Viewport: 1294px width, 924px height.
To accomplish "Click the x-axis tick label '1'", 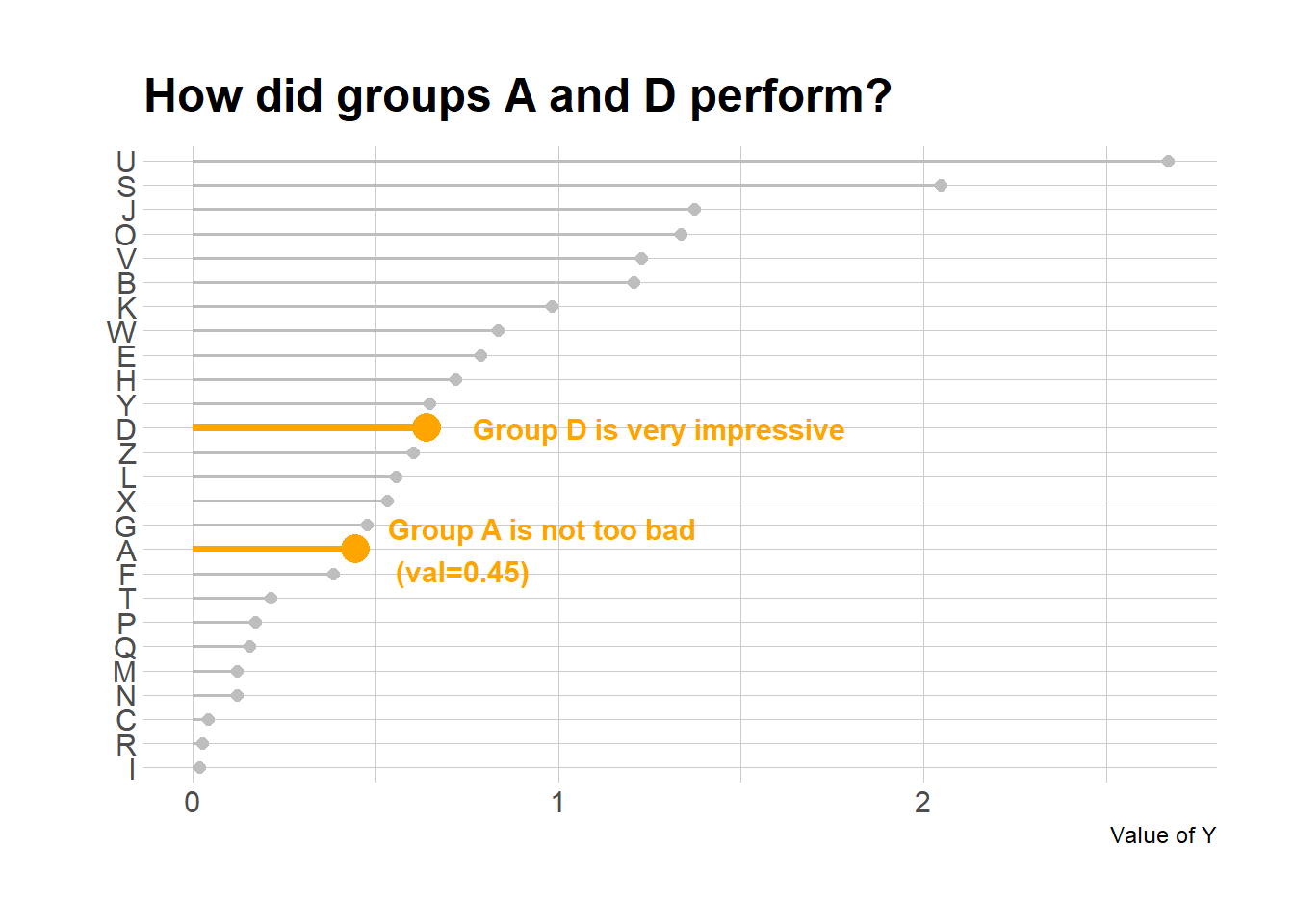I will point(557,803).
